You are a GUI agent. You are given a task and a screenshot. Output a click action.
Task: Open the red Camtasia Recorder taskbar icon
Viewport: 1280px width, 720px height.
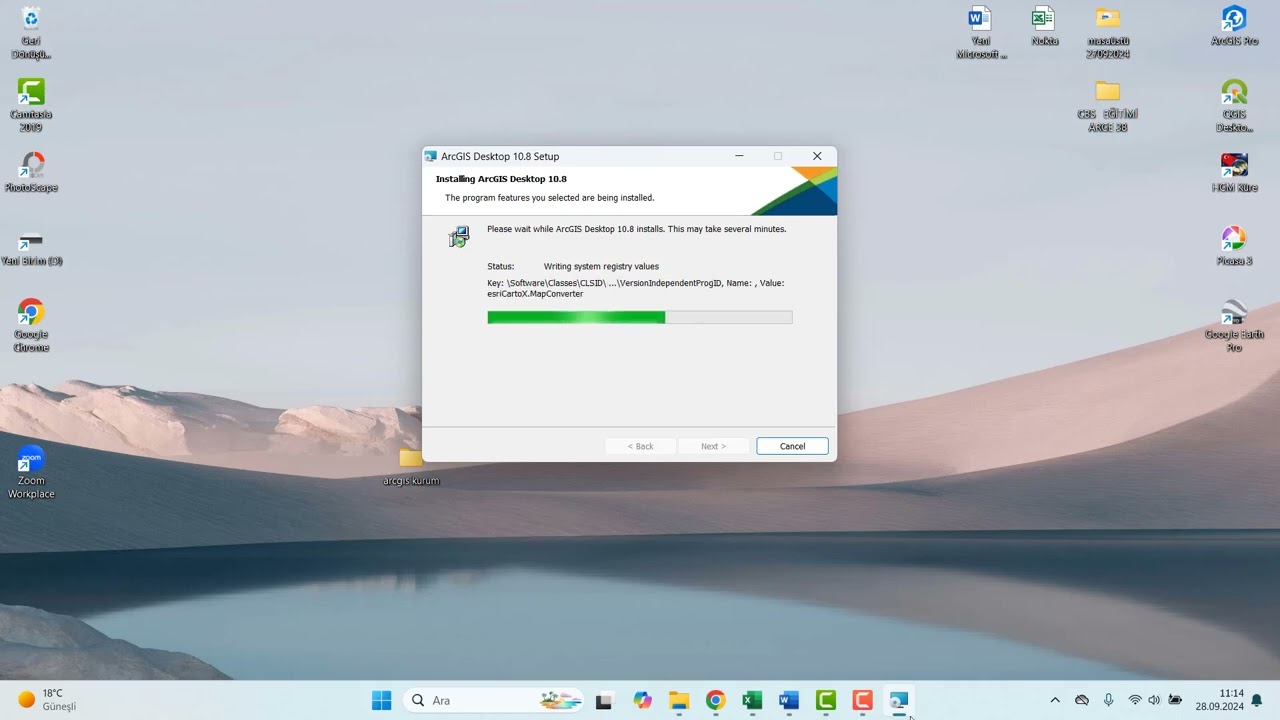[x=862, y=701]
